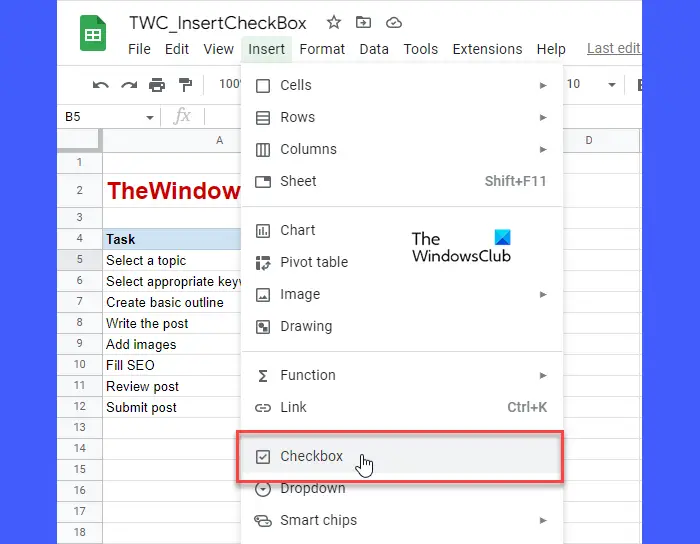Open the Help menu
Image resolution: width=700 pixels, height=544 pixels.
551,49
